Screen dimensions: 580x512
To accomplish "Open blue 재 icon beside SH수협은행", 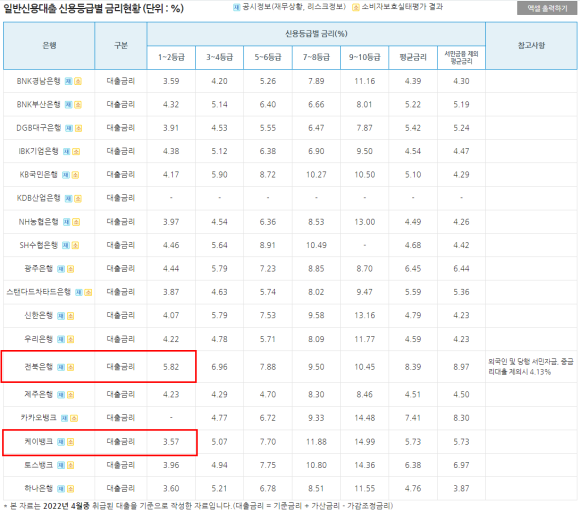I will pyautogui.click(x=66, y=245).
